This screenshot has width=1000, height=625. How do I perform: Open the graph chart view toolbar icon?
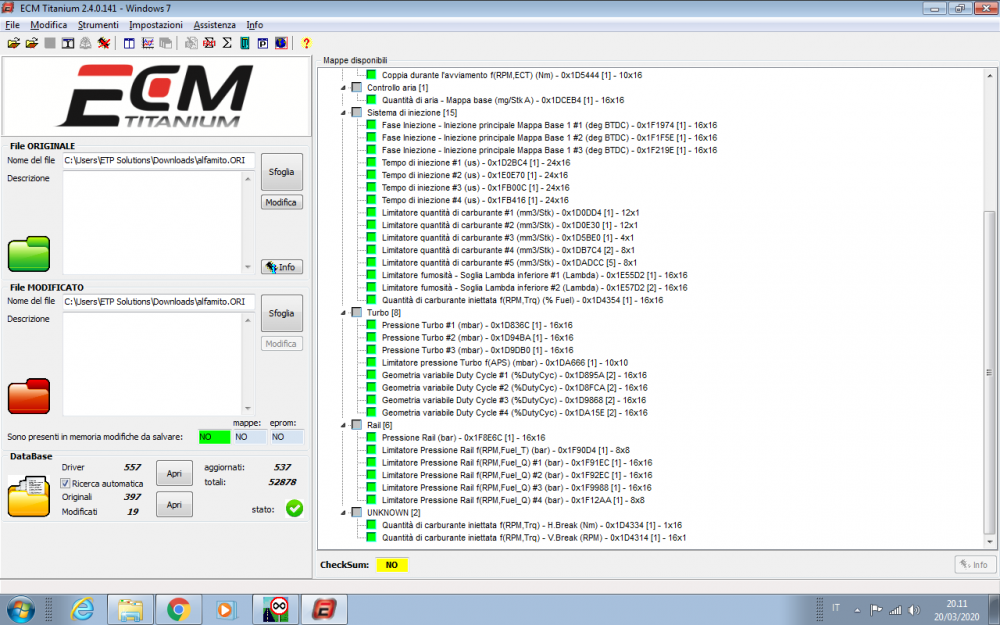coord(147,43)
